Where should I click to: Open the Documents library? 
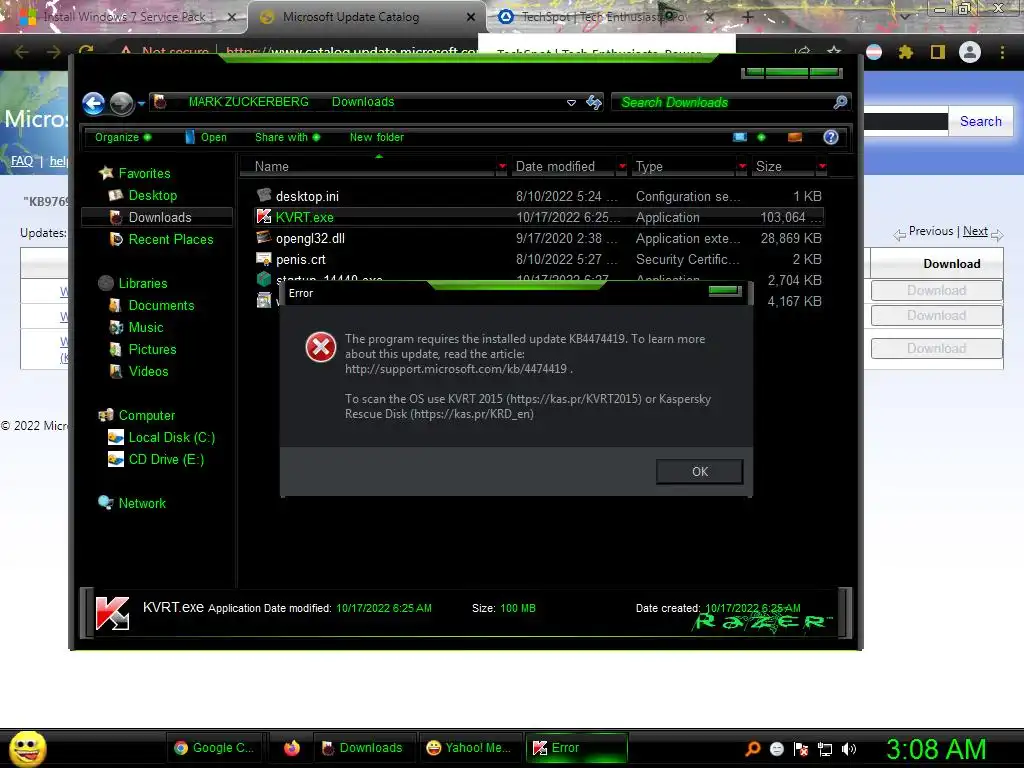152,306
